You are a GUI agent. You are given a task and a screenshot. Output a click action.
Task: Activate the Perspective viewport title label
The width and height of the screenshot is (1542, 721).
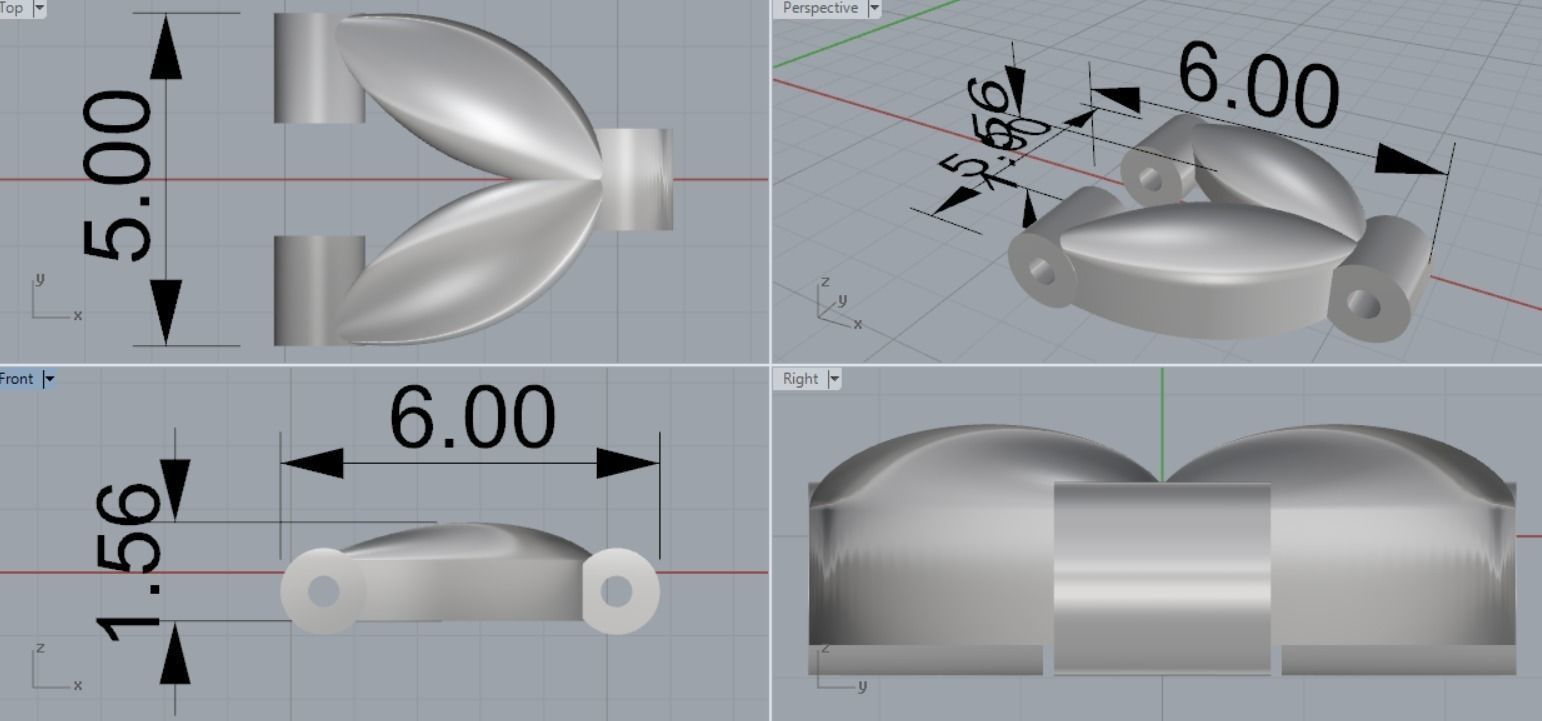pyautogui.click(x=820, y=8)
